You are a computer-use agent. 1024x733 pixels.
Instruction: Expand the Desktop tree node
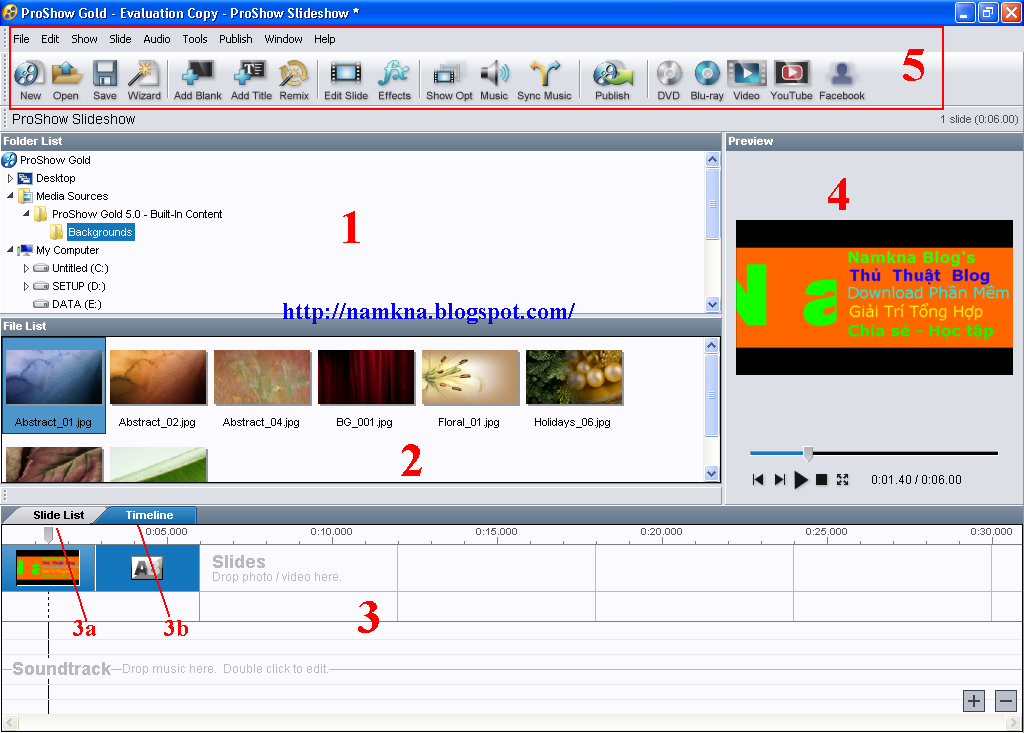[10, 178]
